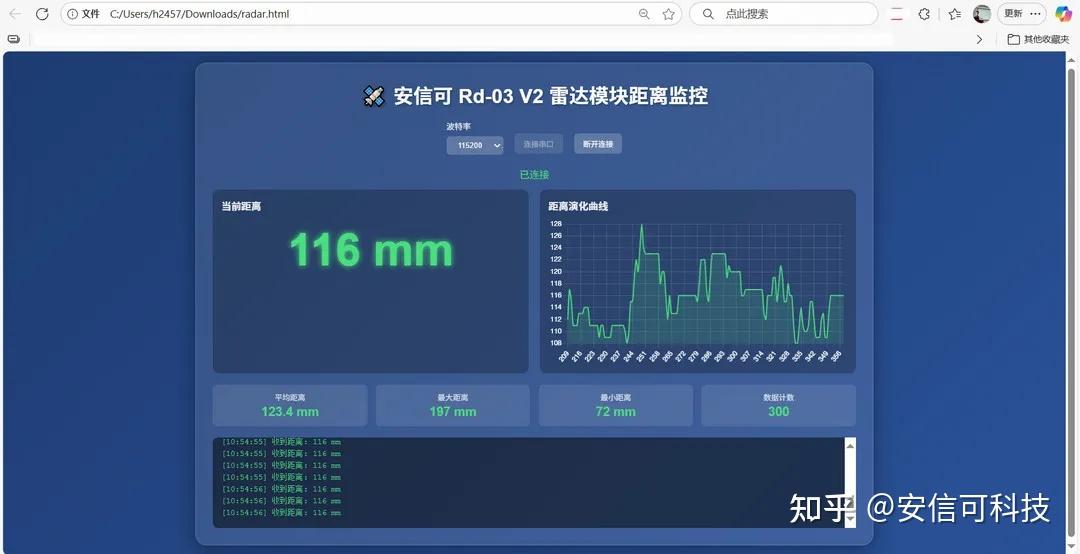Click the 断开连接 button
Image resolution: width=1080 pixels, height=554 pixels.
[598, 144]
